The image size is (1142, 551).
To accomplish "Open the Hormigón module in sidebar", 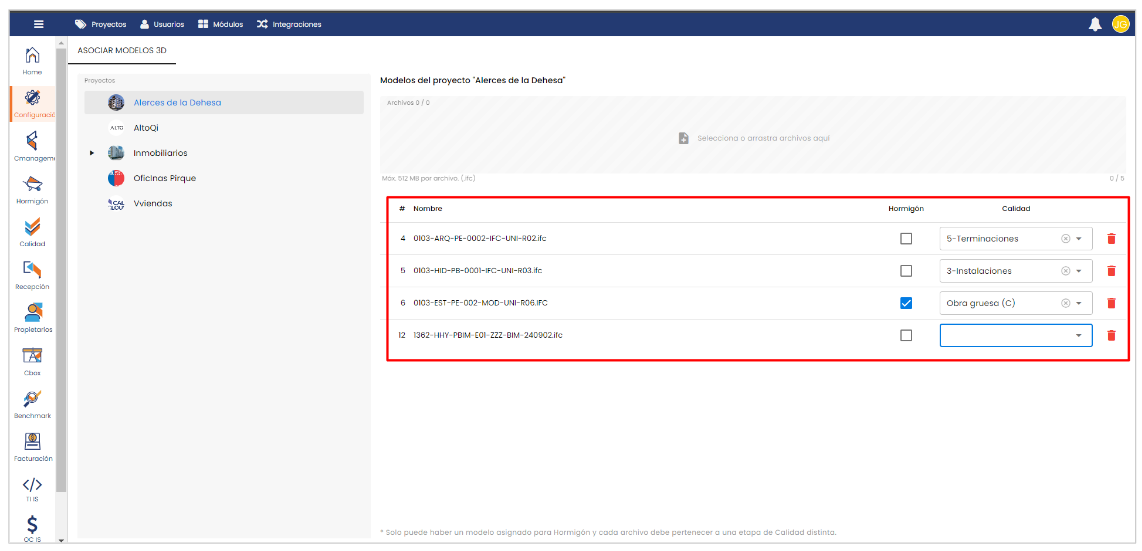I will coord(32,187).
